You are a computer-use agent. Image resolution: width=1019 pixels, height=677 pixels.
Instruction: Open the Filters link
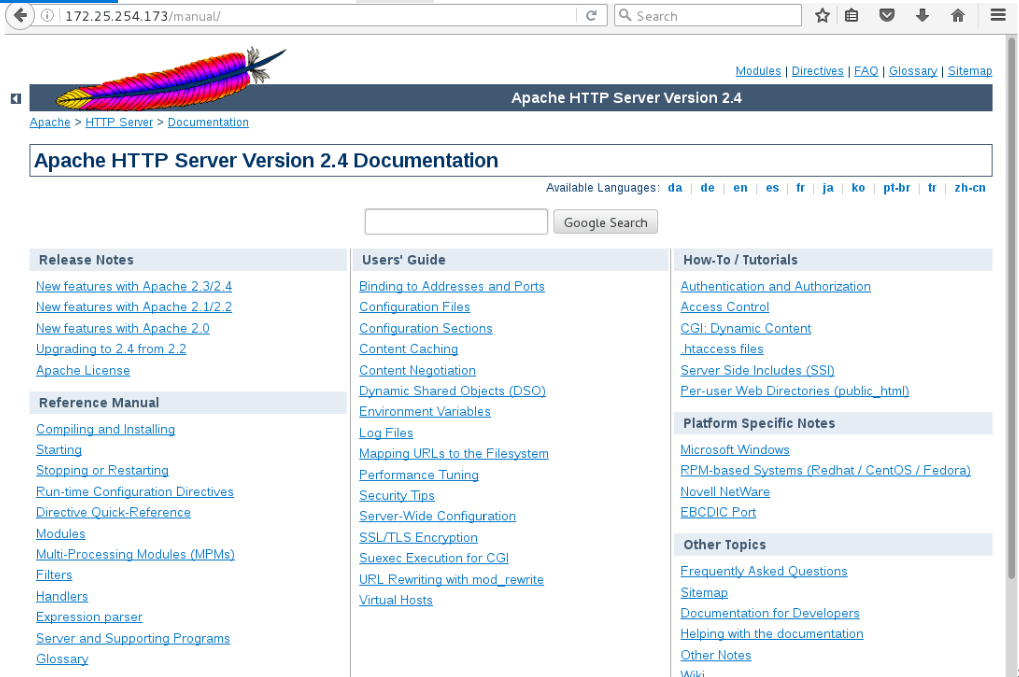tap(54, 575)
